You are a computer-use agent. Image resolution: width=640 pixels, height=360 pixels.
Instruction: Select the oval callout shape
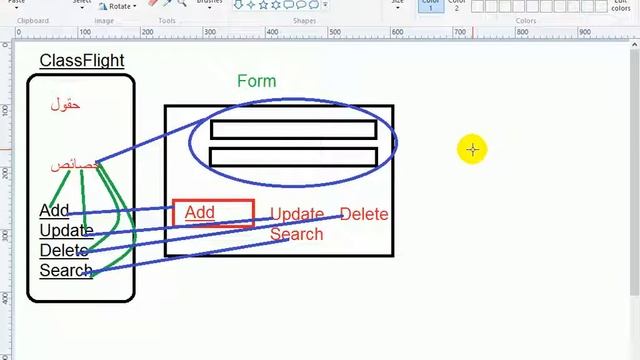(301, 4)
